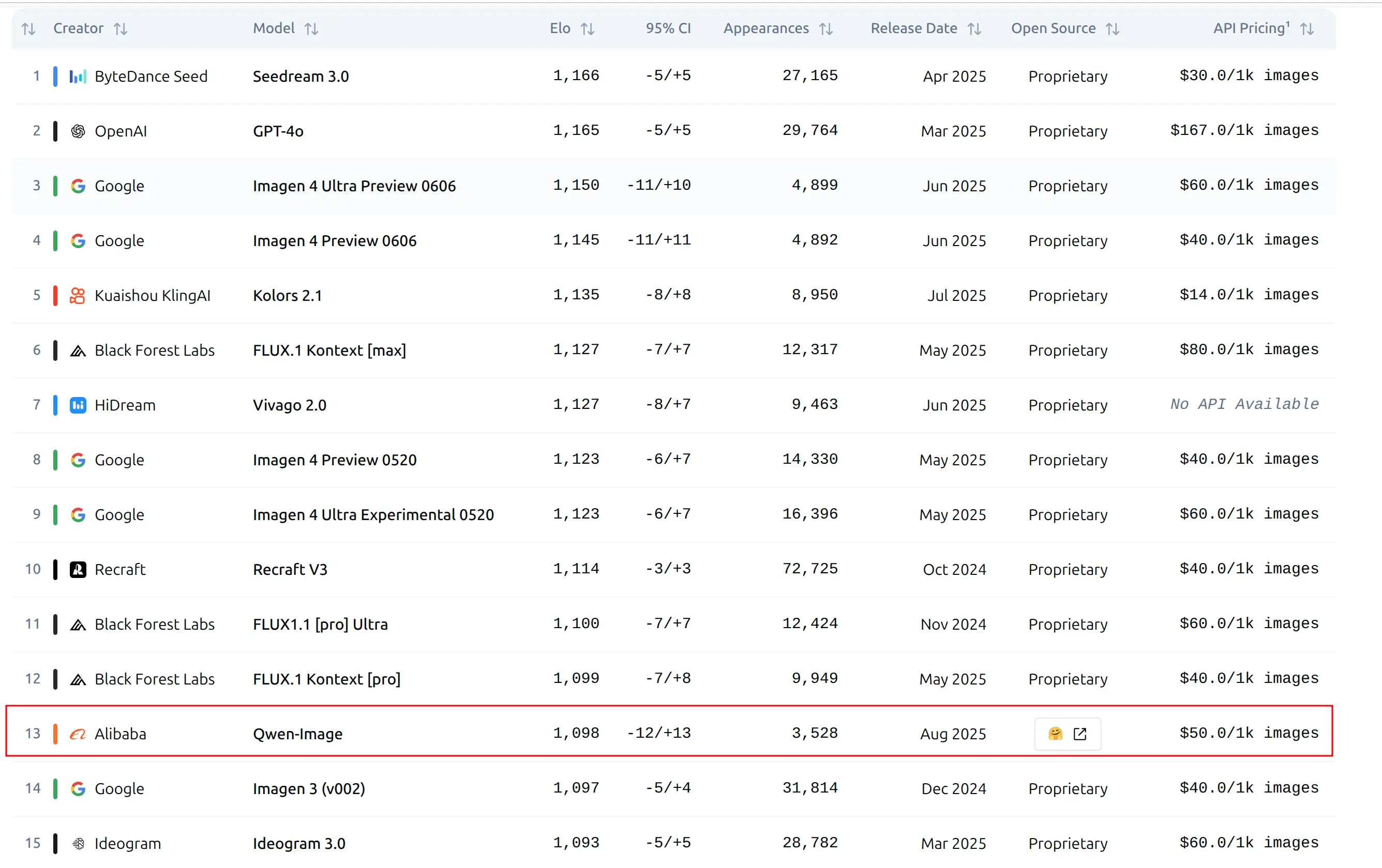Screen dimensions: 1382x868
Task: Click the HiDream logo icon
Action: pyautogui.click(x=78, y=405)
